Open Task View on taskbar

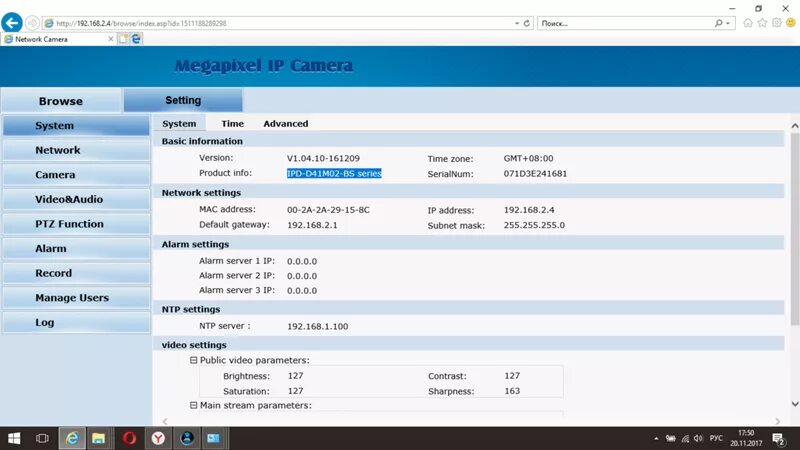pos(42,438)
